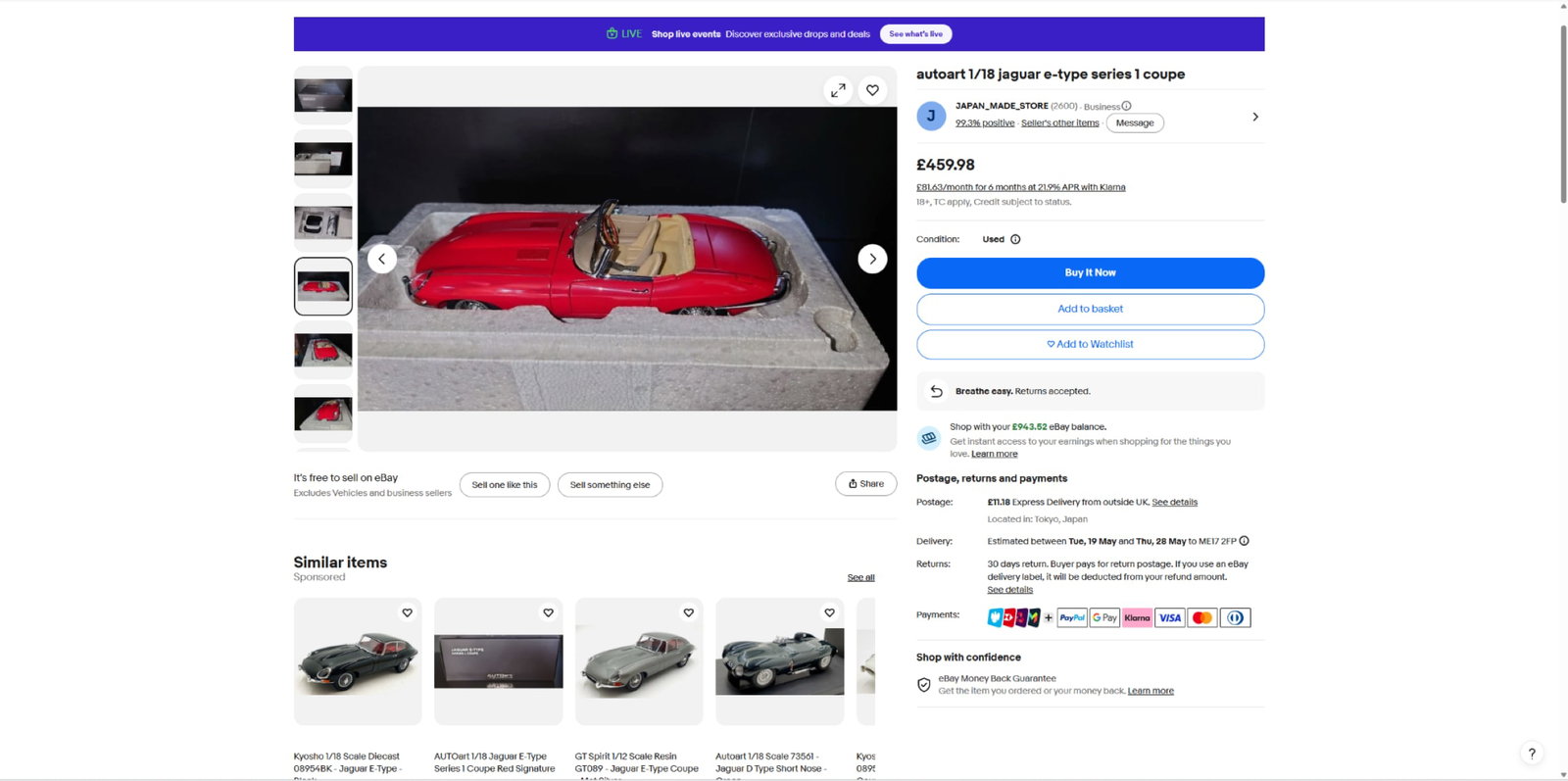The height and width of the screenshot is (781, 1568).
Task: Open the AUTOart Series 1 Coupe Red image
Action: [499, 661]
